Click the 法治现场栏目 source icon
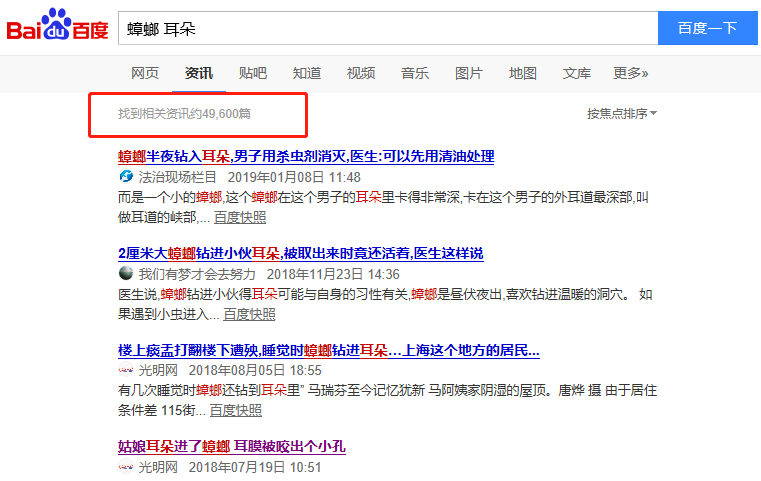 tap(125, 176)
